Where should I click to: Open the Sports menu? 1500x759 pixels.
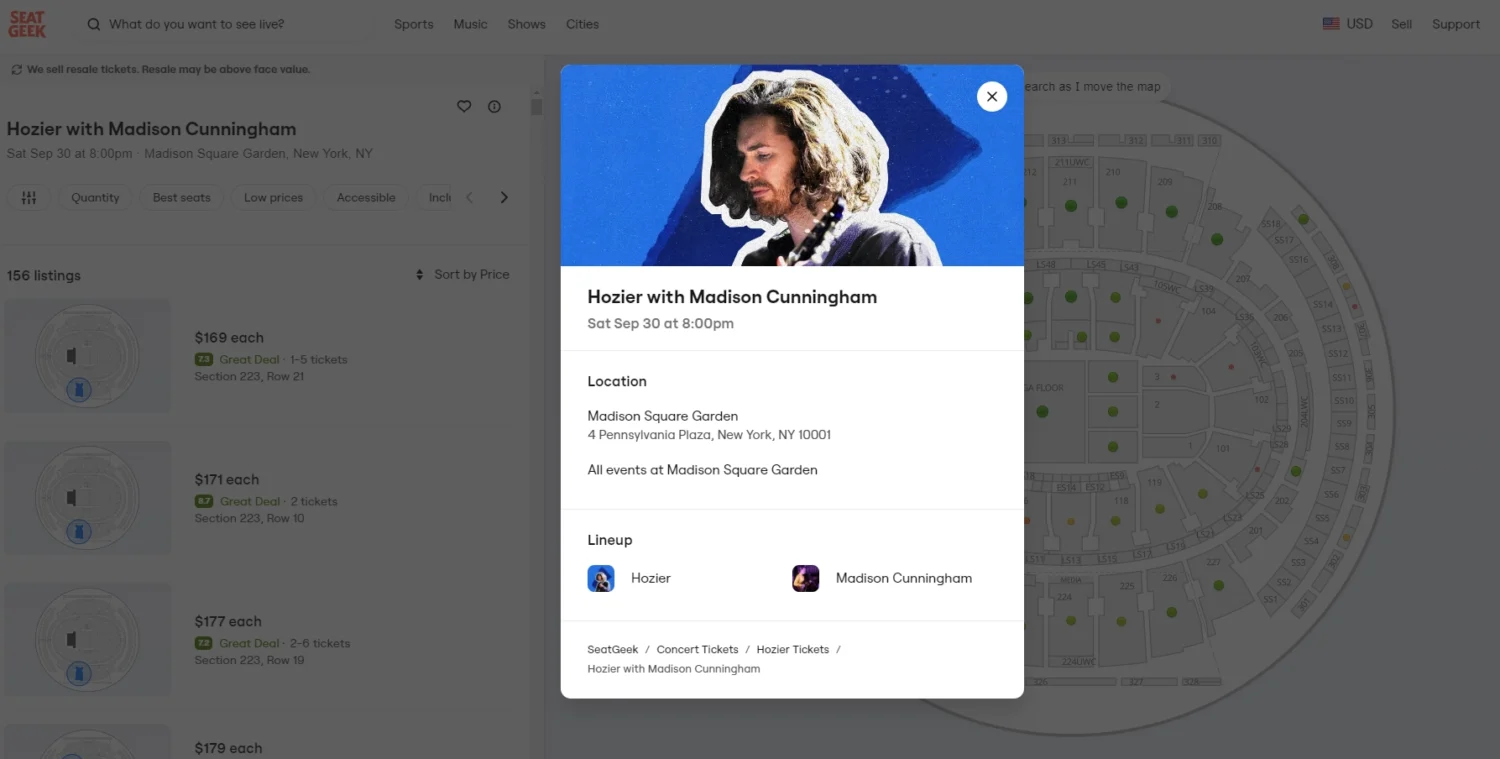coord(414,24)
